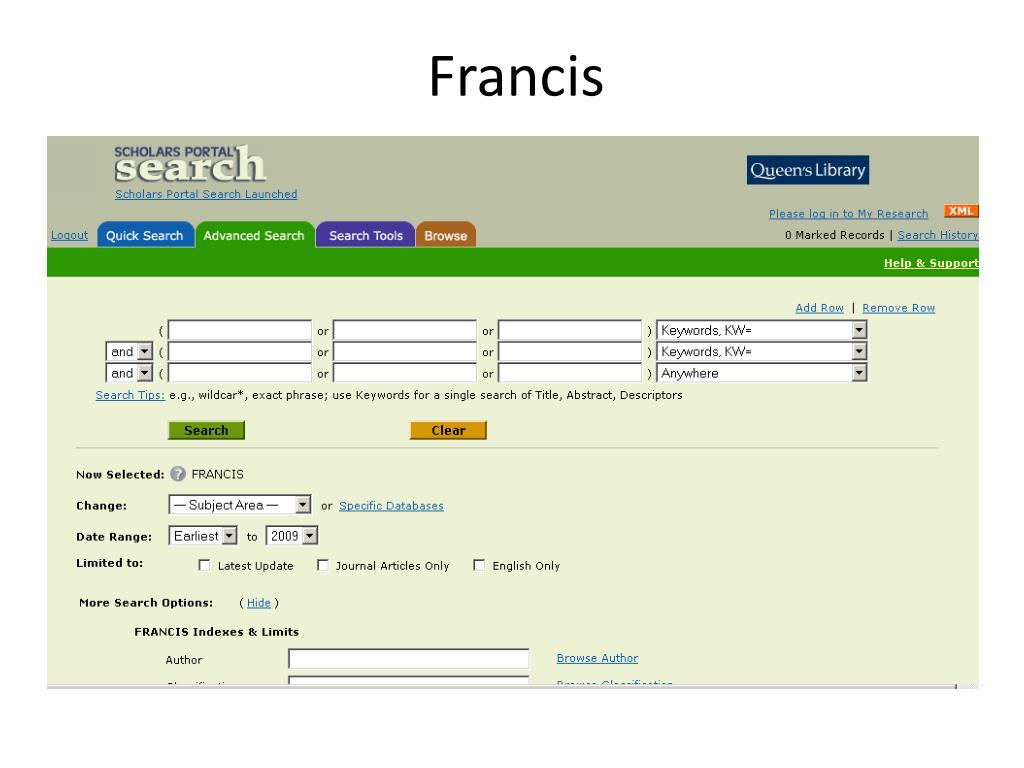Open second row Keywords, KW= field dropdown
The width and height of the screenshot is (1024, 768).
coord(761,352)
